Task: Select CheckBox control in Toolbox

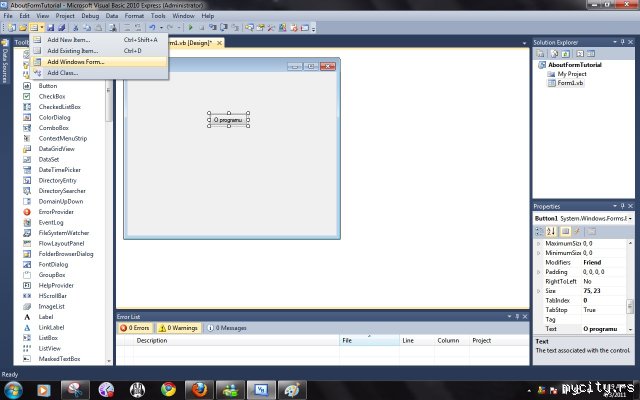Action: [x=52, y=96]
